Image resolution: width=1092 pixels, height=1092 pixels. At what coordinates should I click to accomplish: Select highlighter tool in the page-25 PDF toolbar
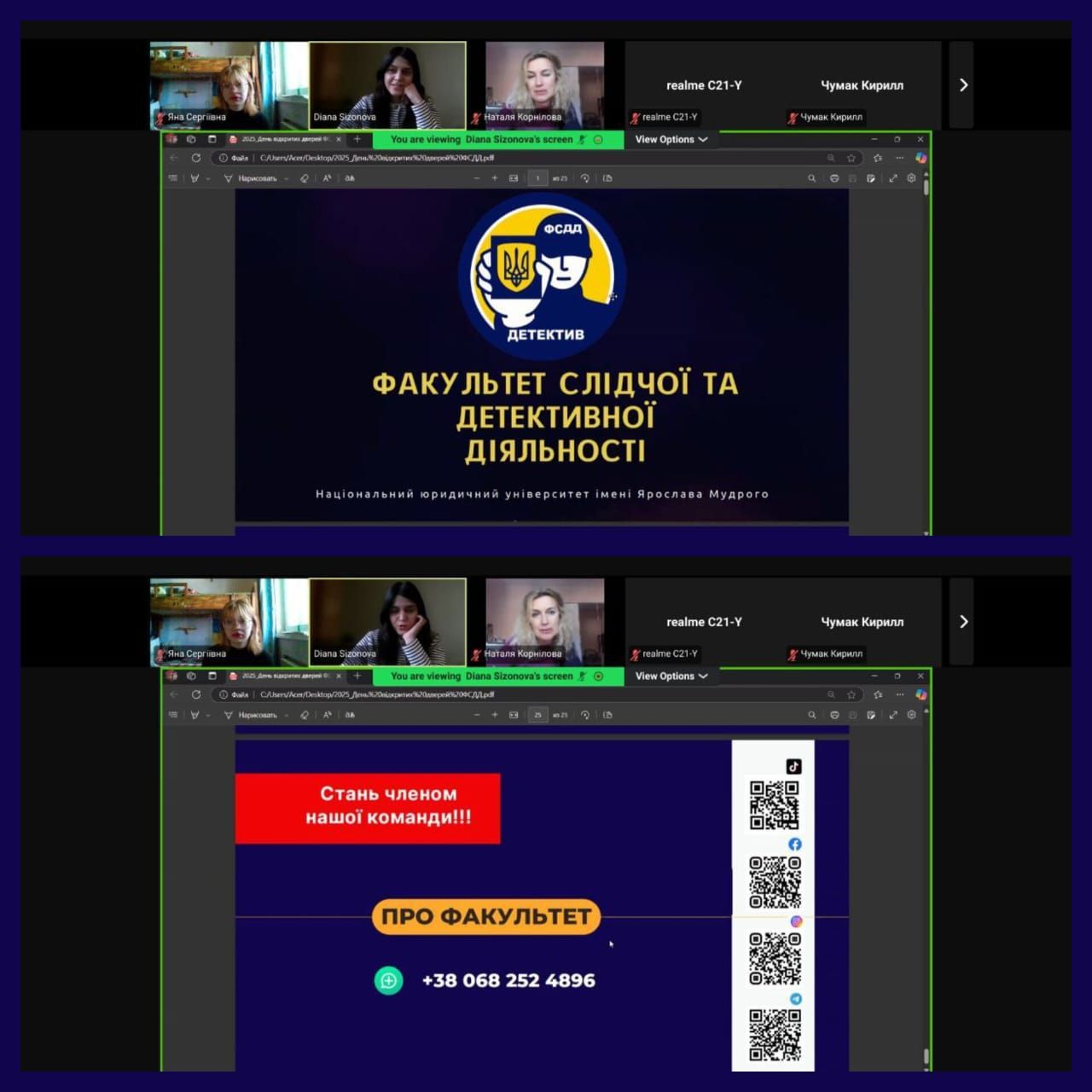pyautogui.click(x=195, y=715)
